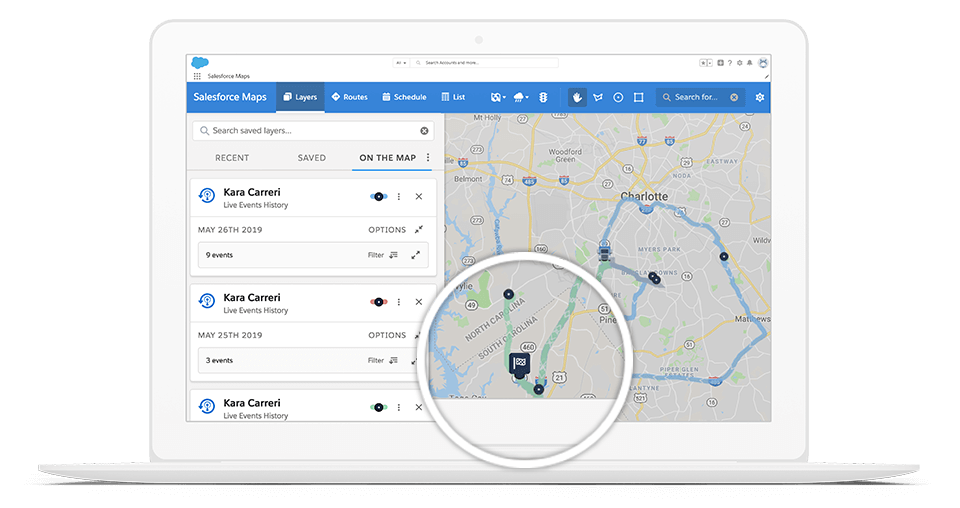Toggle the red marker visibility for May 25th layer
Screen dimensions: 960x508
[x=379, y=302]
